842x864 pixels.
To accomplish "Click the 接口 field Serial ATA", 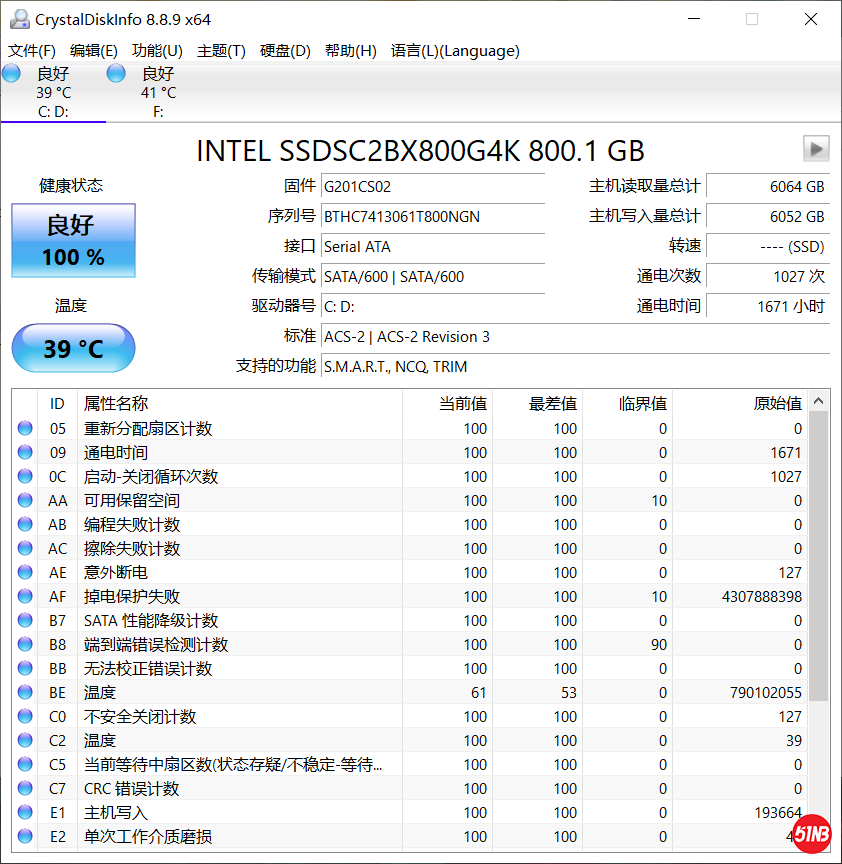I will click(433, 246).
